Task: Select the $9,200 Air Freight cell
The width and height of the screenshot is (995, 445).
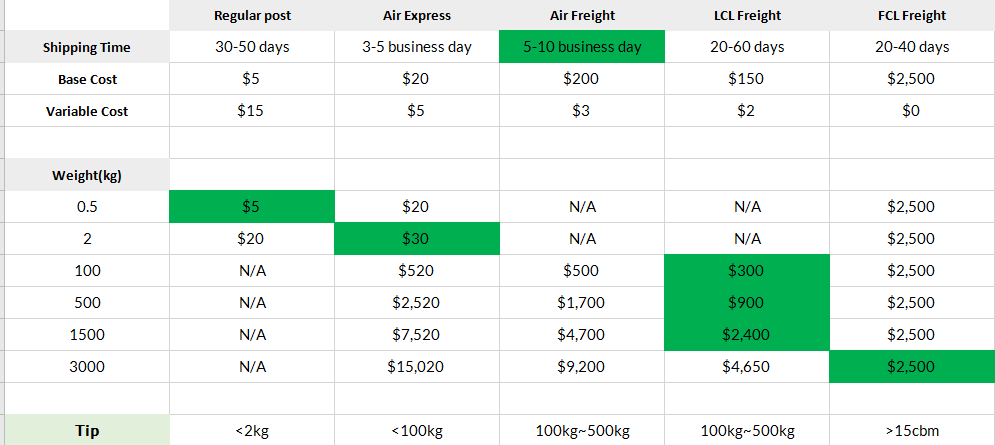Action: [x=582, y=366]
